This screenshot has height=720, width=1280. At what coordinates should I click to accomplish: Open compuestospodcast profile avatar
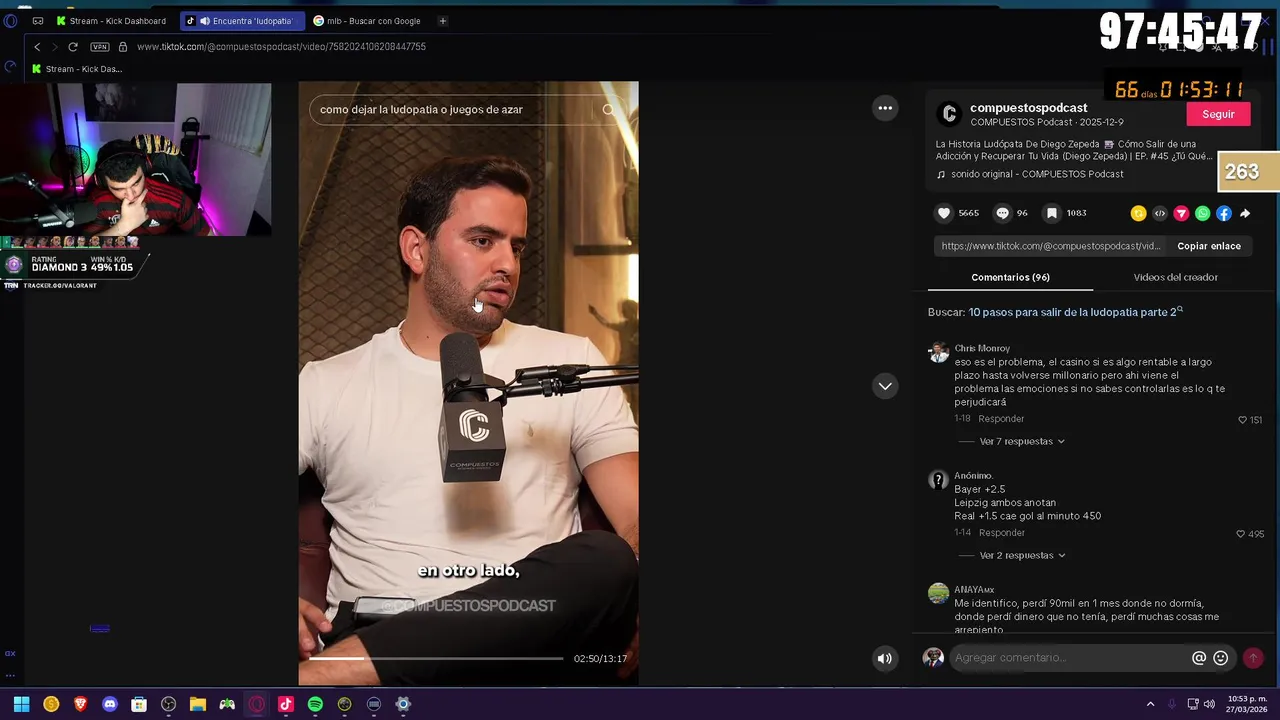(x=950, y=114)
